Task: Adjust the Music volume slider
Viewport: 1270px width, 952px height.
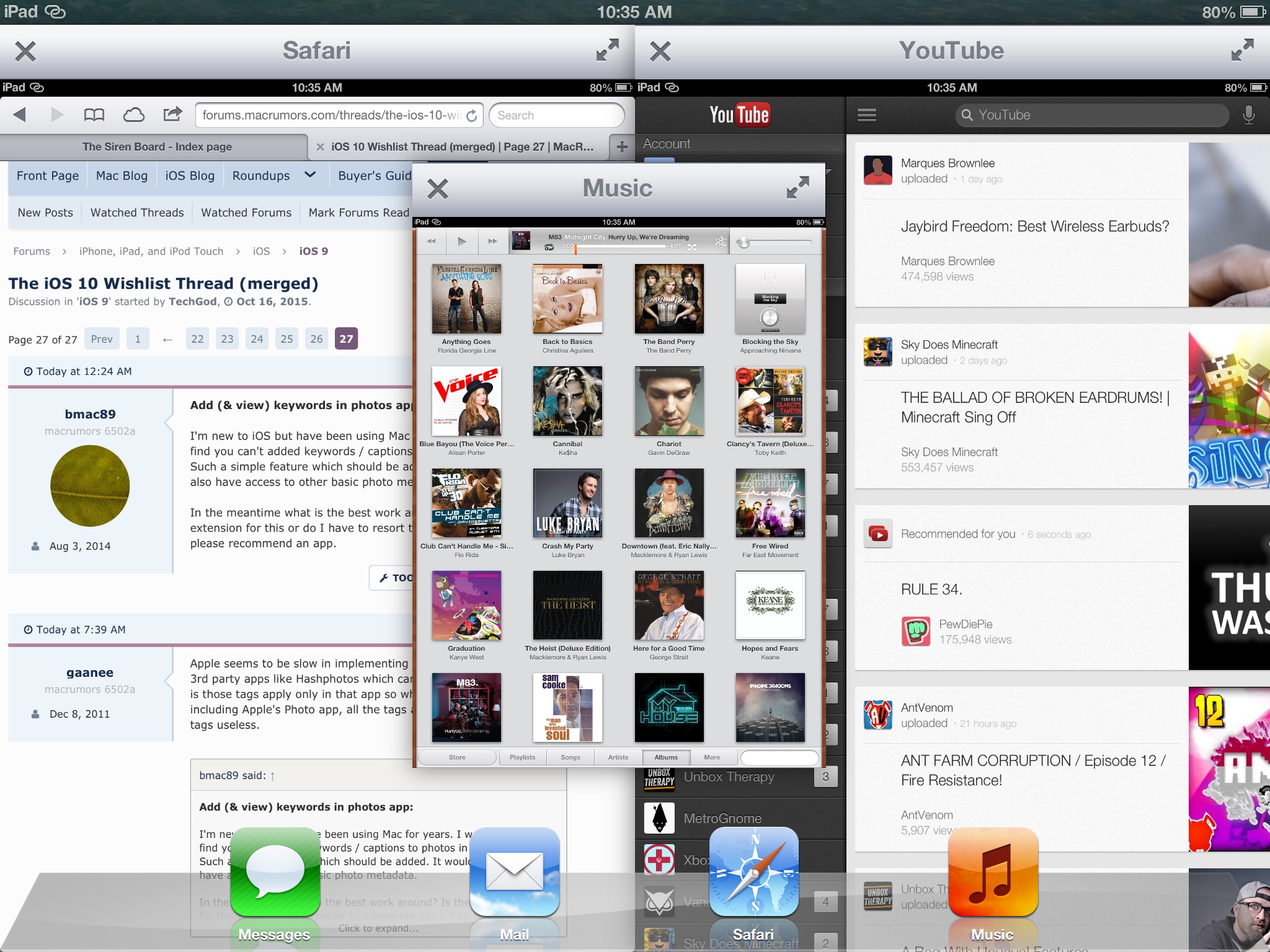Action: coord(744,243)
